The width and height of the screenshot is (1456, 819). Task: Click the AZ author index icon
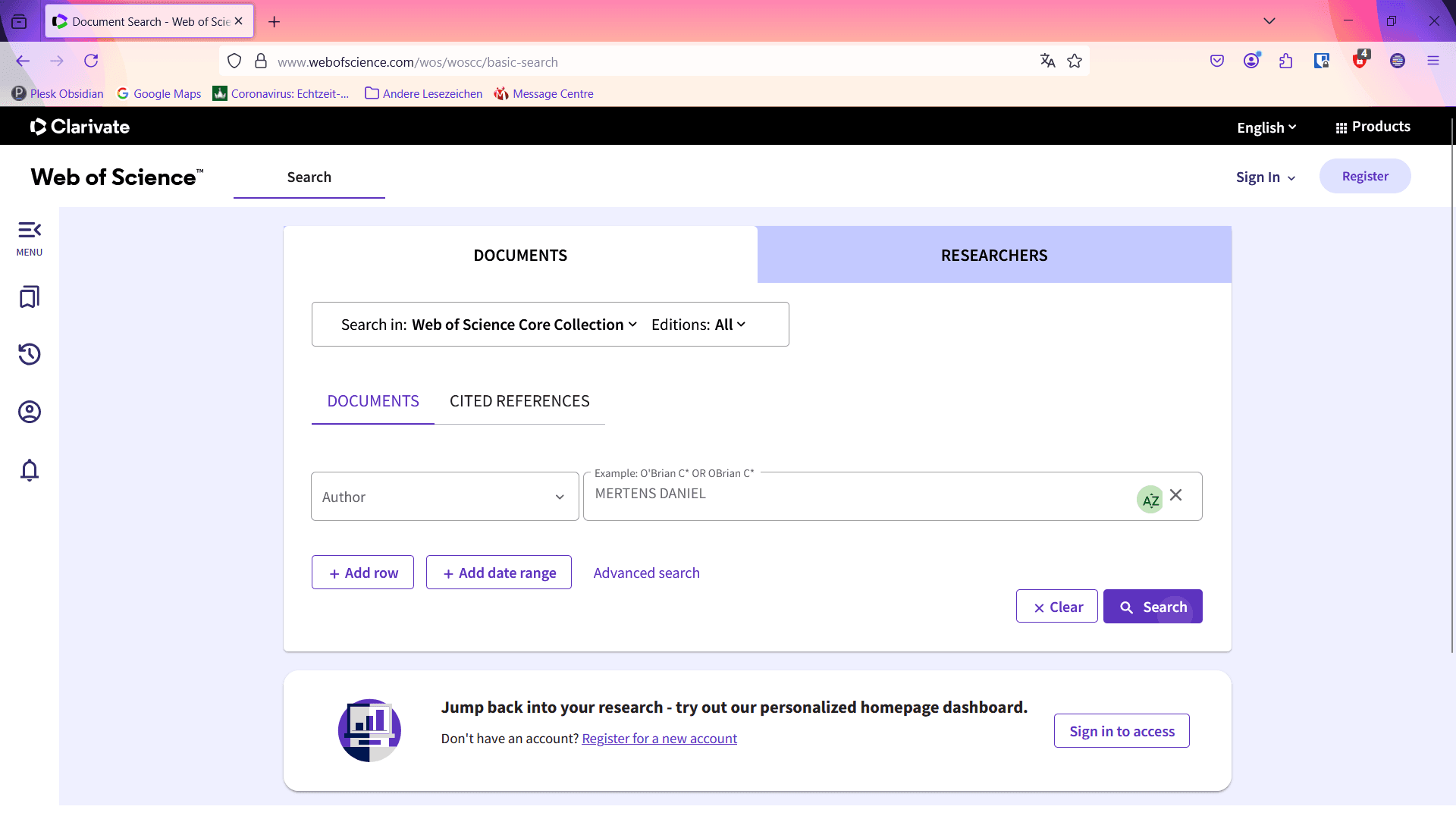pos(1150,499)
